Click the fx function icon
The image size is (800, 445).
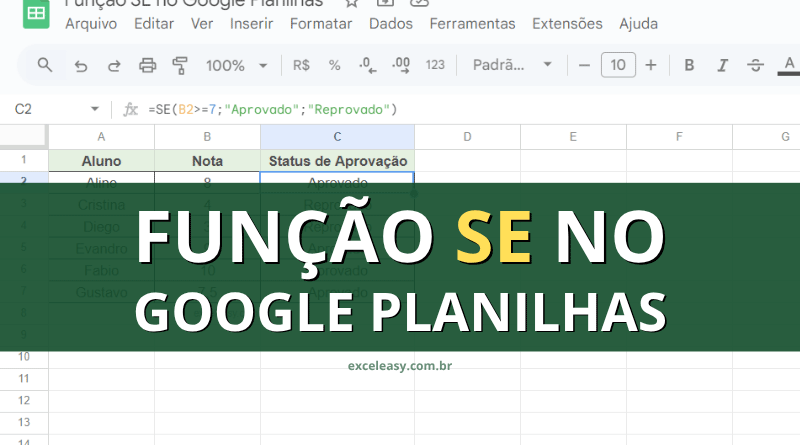pyautogui.click(x=131, y=109)
